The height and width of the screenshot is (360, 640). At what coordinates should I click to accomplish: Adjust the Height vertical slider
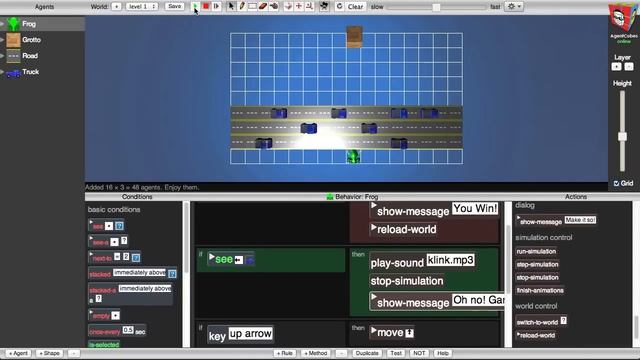(x=622, y=136)
